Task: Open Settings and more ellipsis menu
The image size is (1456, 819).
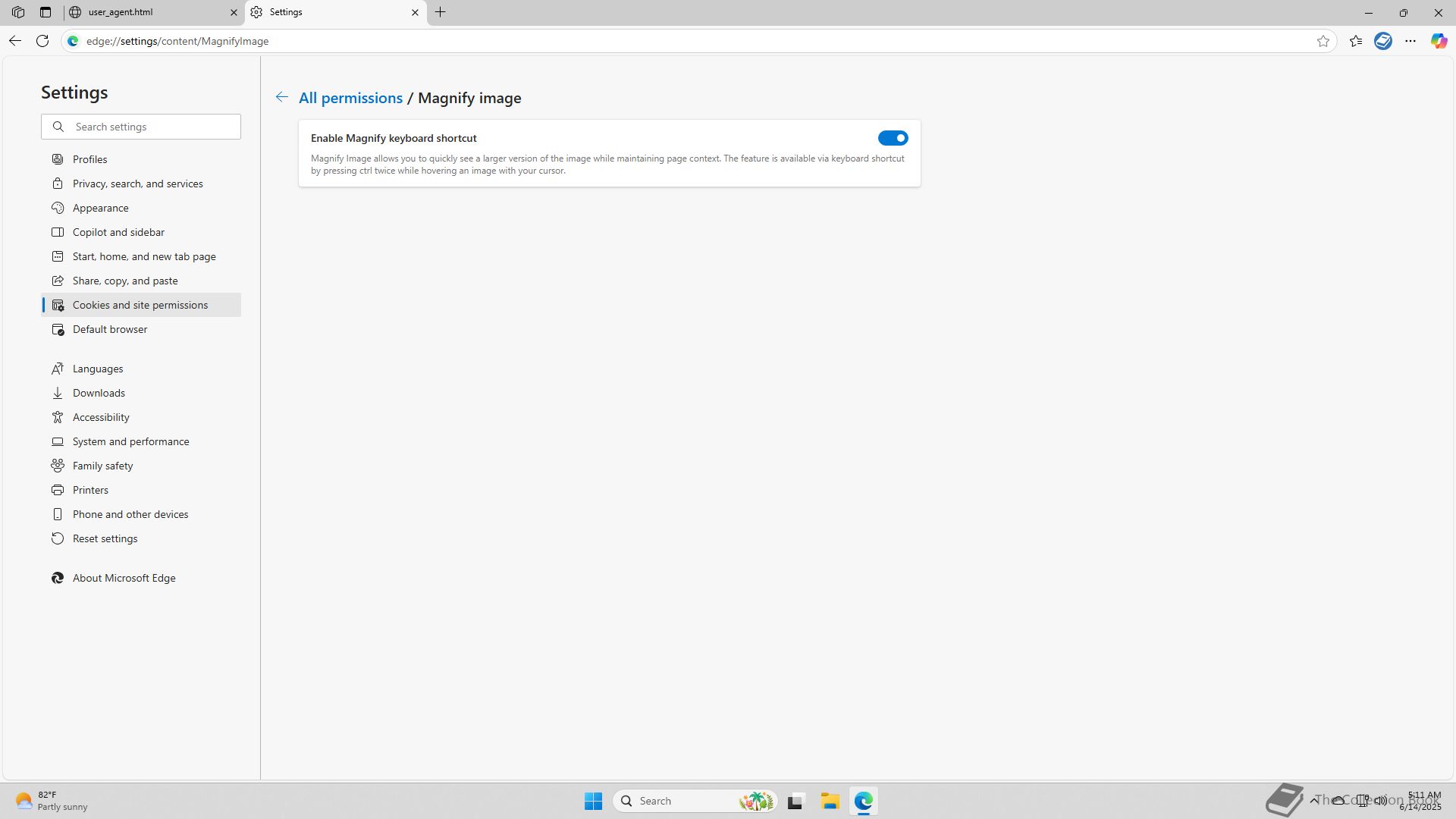Action: tap(1410, 41)
